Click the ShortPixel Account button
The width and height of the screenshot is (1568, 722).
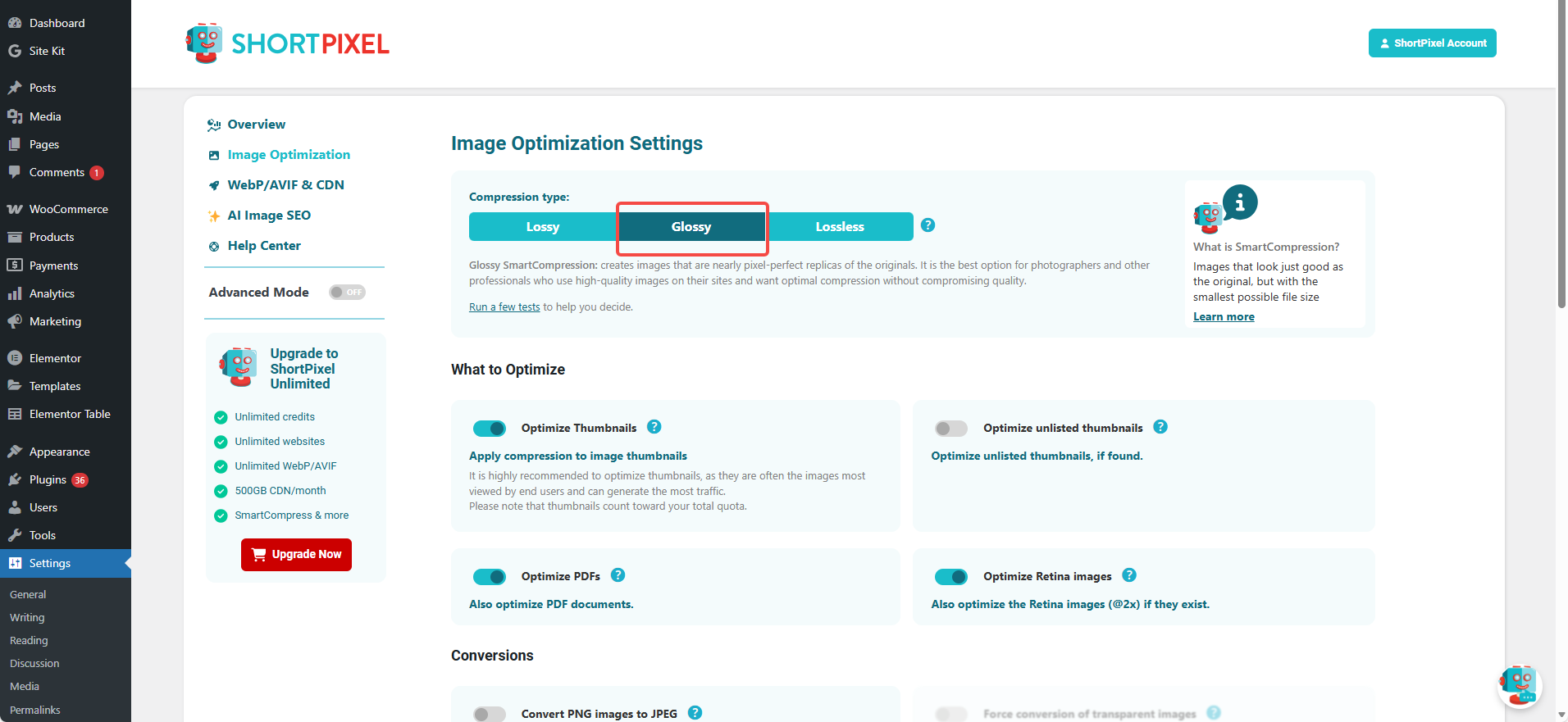tap(1433, 43)
